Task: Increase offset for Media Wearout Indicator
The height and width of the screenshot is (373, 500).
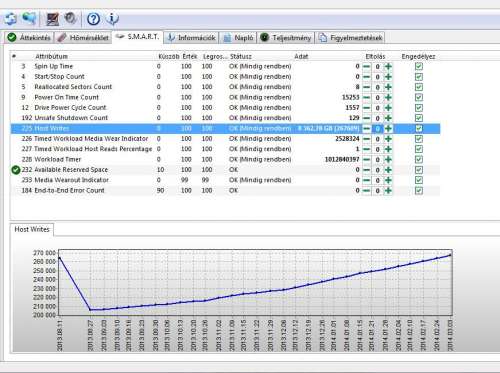Action: tap(388, 180)
